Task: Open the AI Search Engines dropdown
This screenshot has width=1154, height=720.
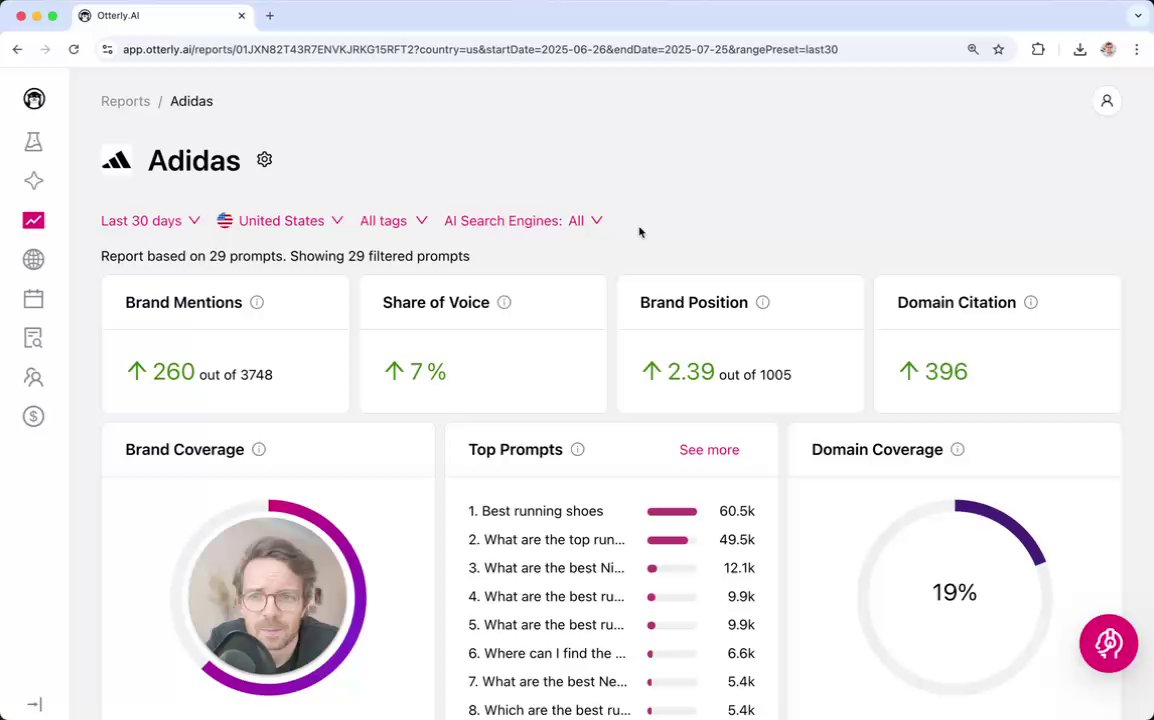Action: click(523, 221)
